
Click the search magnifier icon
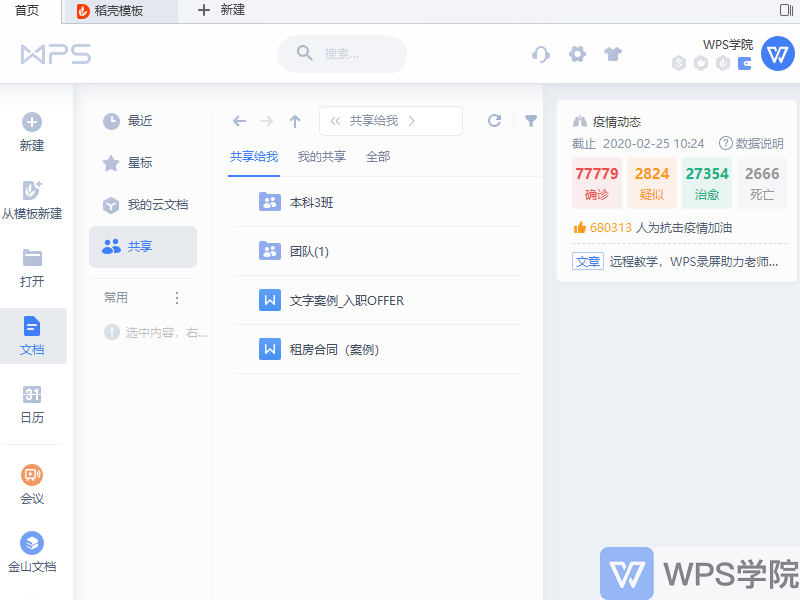pos(305,53)
